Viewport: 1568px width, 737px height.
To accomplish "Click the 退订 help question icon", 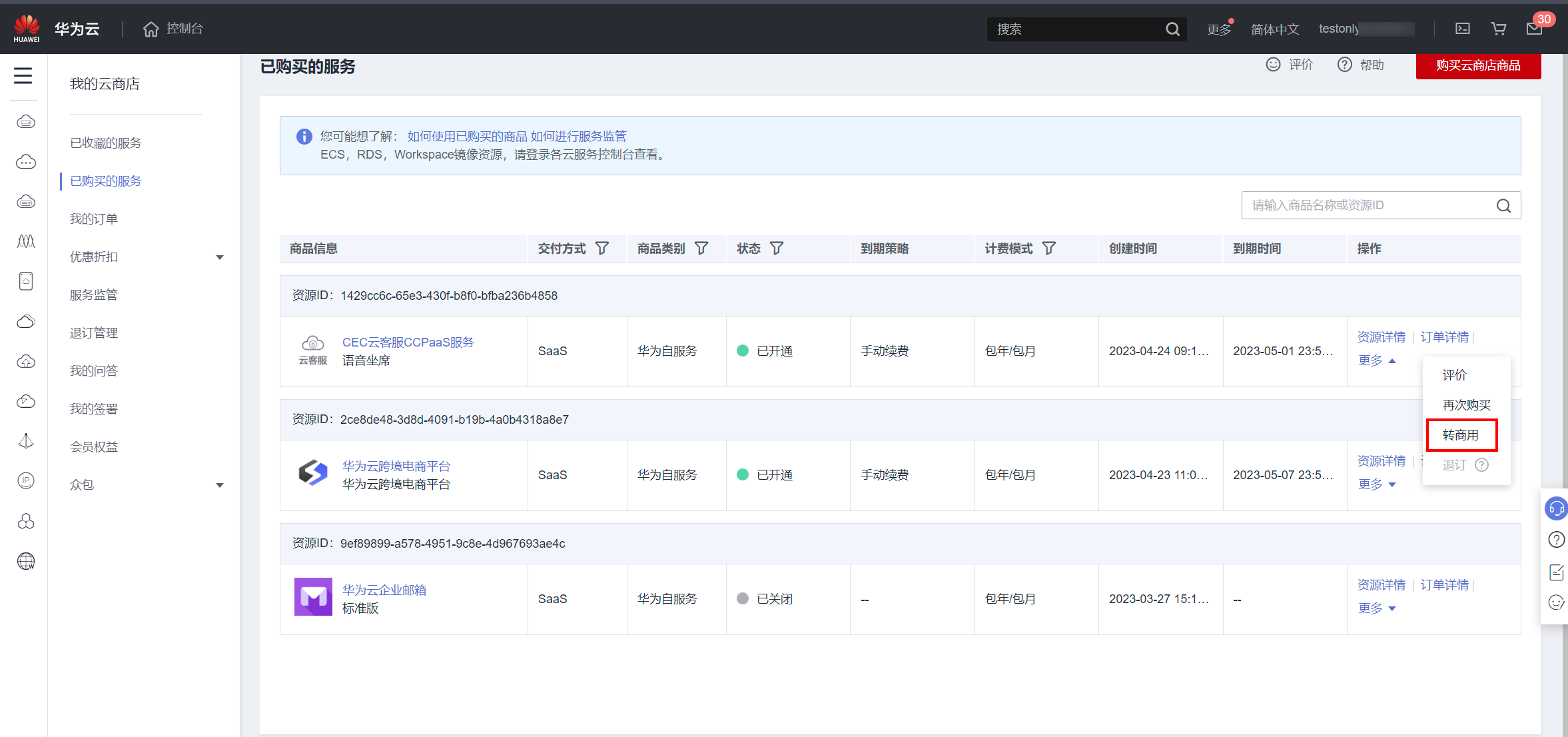I will [1481, 465].
